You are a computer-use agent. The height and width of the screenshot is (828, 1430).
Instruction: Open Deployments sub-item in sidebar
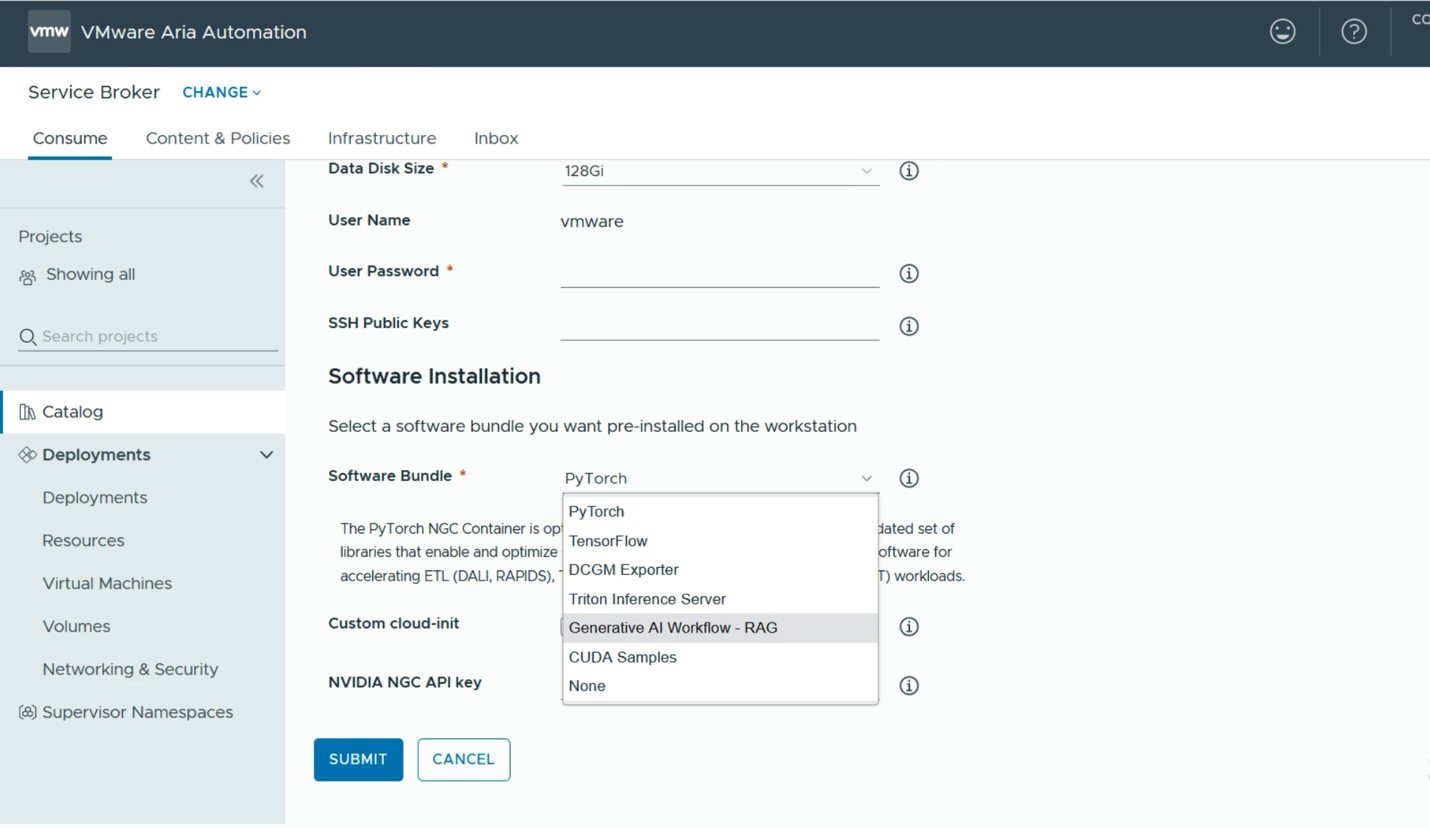[x=95, y=498]
